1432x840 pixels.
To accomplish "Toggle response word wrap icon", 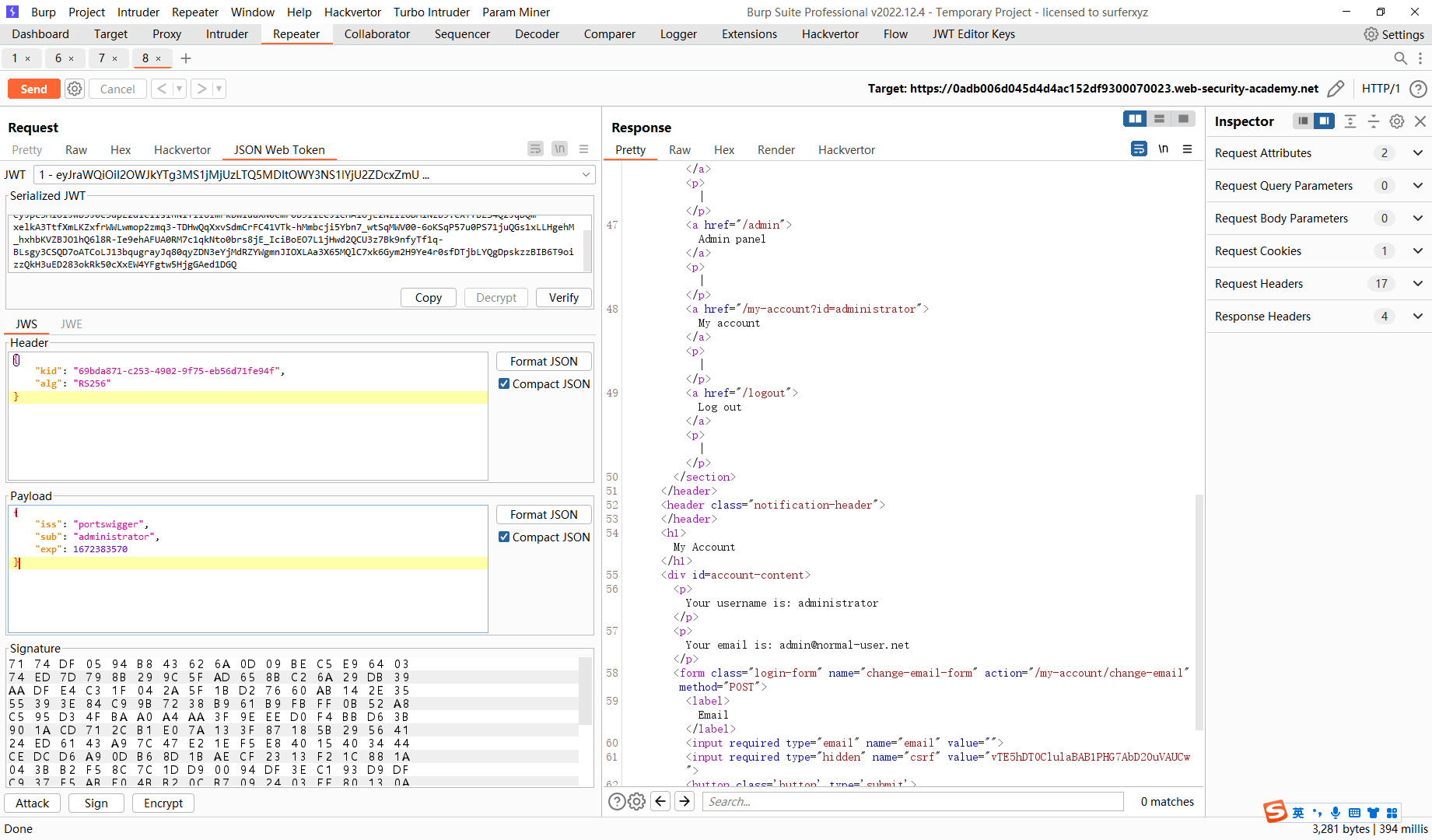I will [x=1139, y=149].
